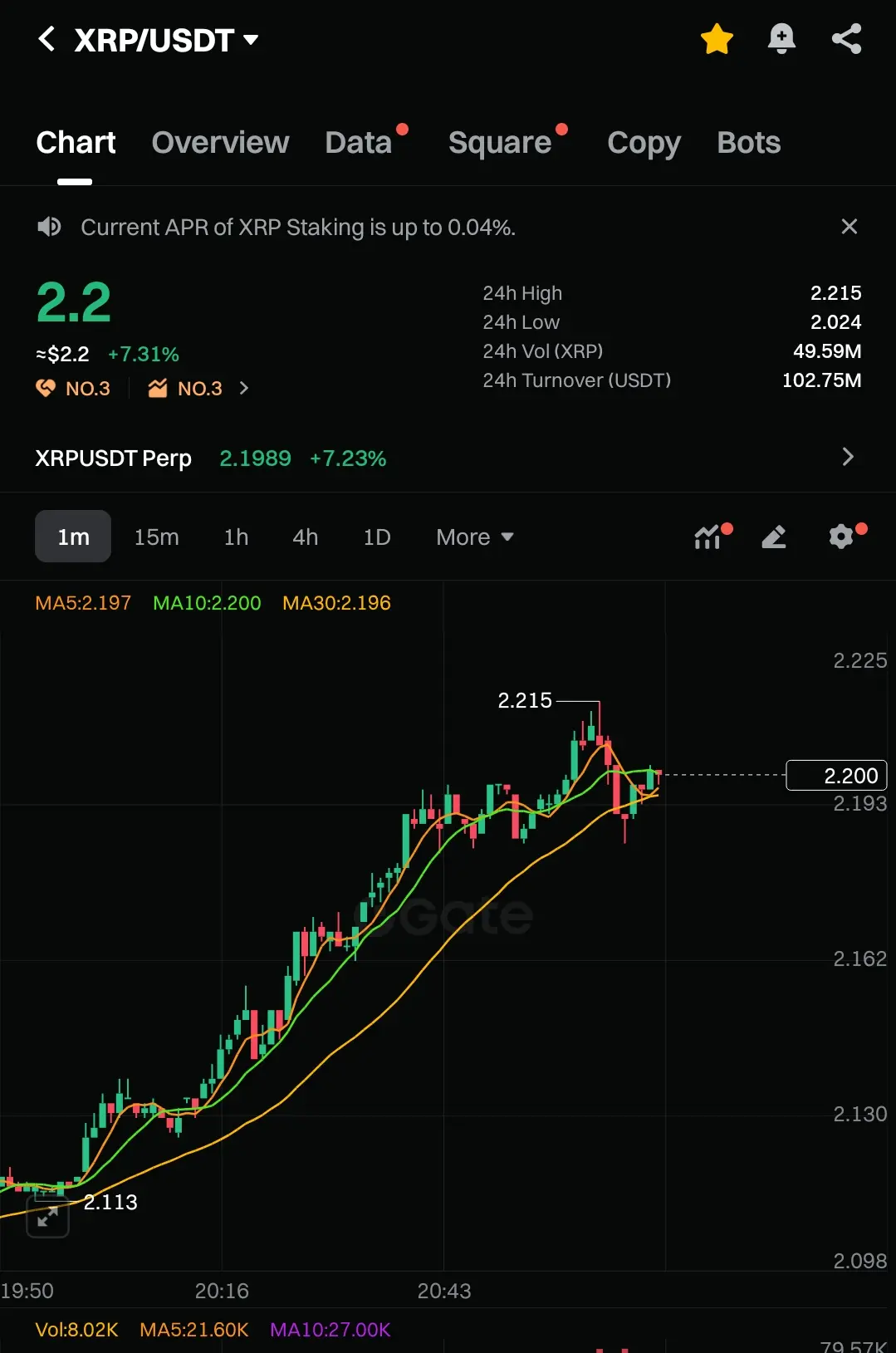Open the Square tab
Viewport: 896px width, 1353px height.
(x=500, y=143)
